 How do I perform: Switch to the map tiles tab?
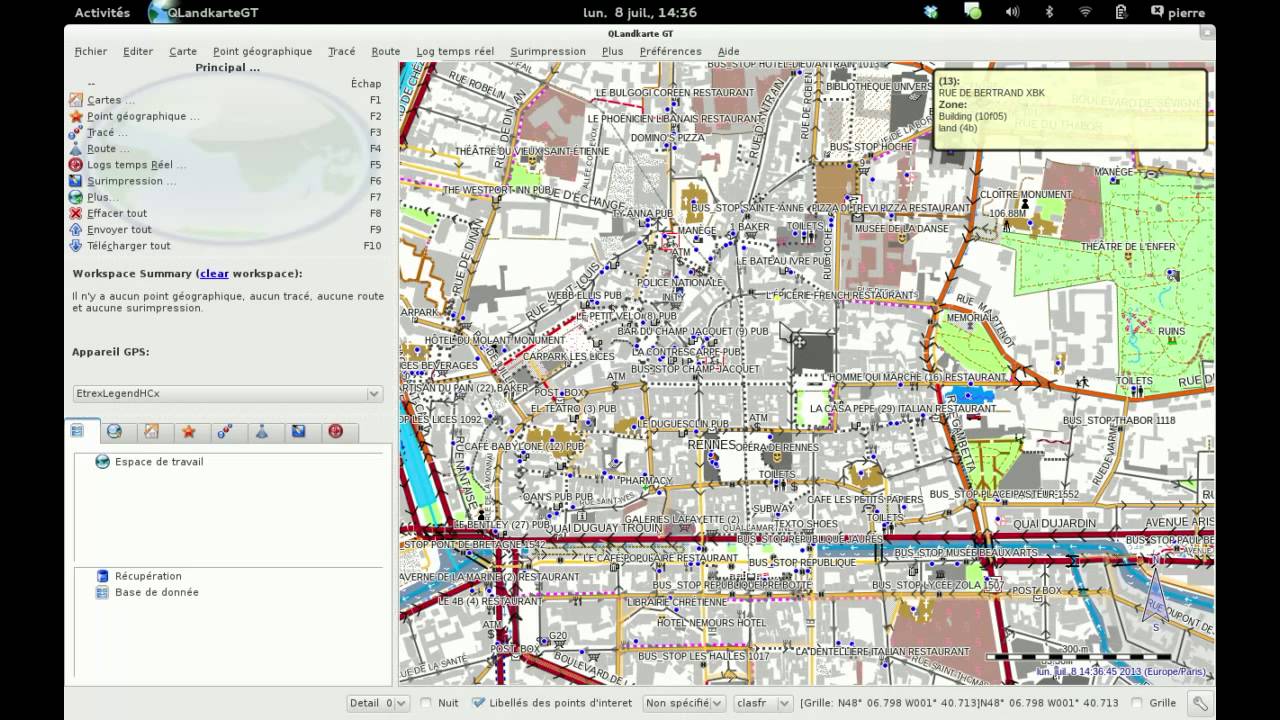tap(151, 432)
